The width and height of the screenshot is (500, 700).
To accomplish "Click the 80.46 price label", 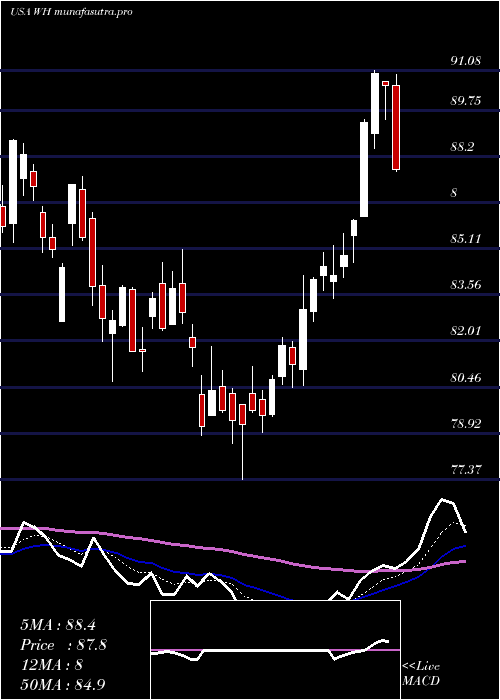I will [x=466, y=378].
